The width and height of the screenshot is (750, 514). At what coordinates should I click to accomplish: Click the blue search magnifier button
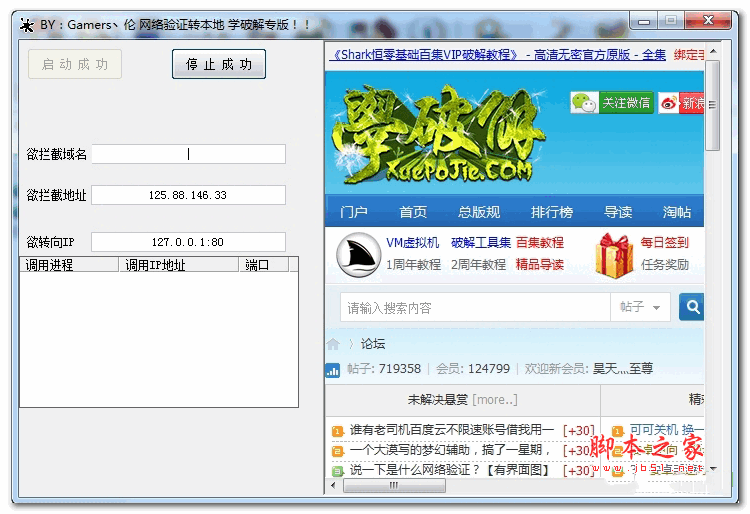tap(692, 307)
